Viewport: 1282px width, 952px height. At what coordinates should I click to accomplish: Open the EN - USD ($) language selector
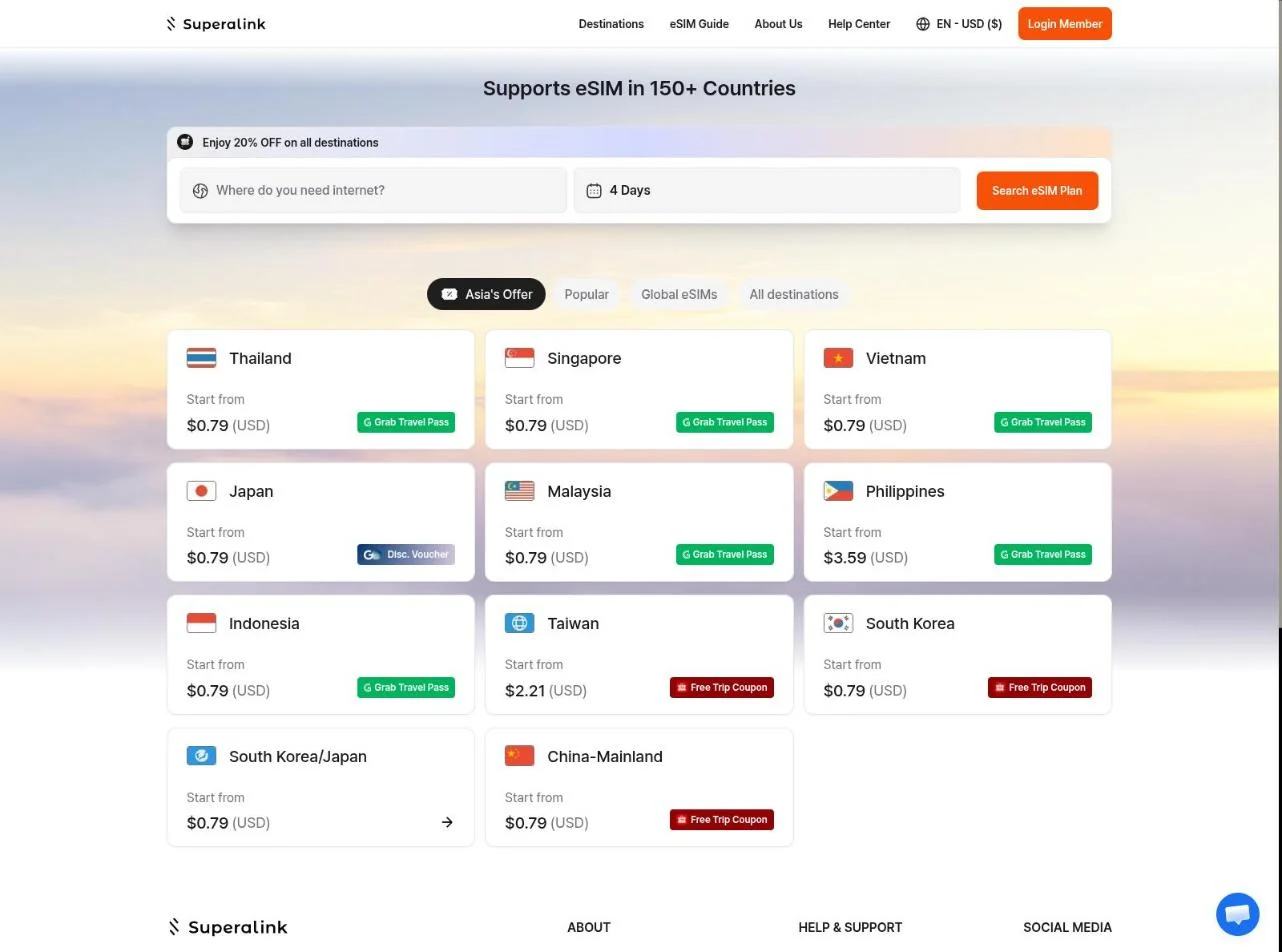959,24
